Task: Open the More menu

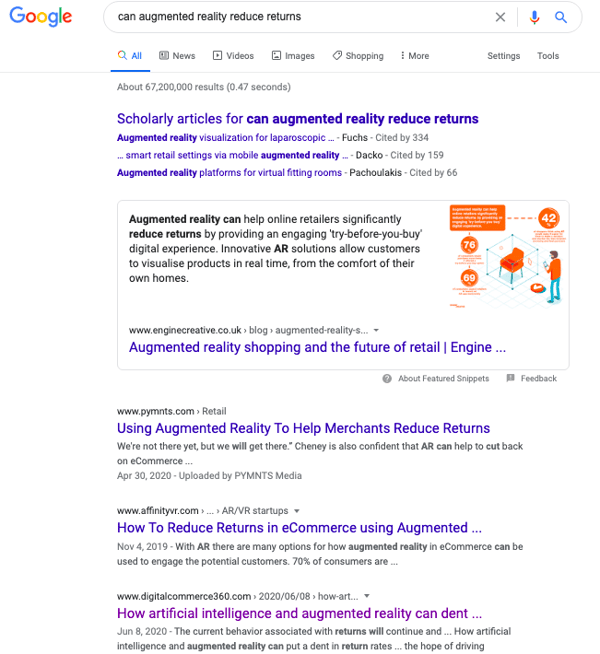Action: click(415, 56)
